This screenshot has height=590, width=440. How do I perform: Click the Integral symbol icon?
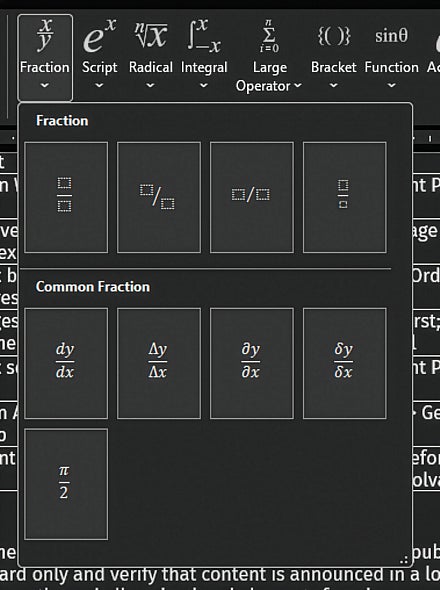point(204,36)
